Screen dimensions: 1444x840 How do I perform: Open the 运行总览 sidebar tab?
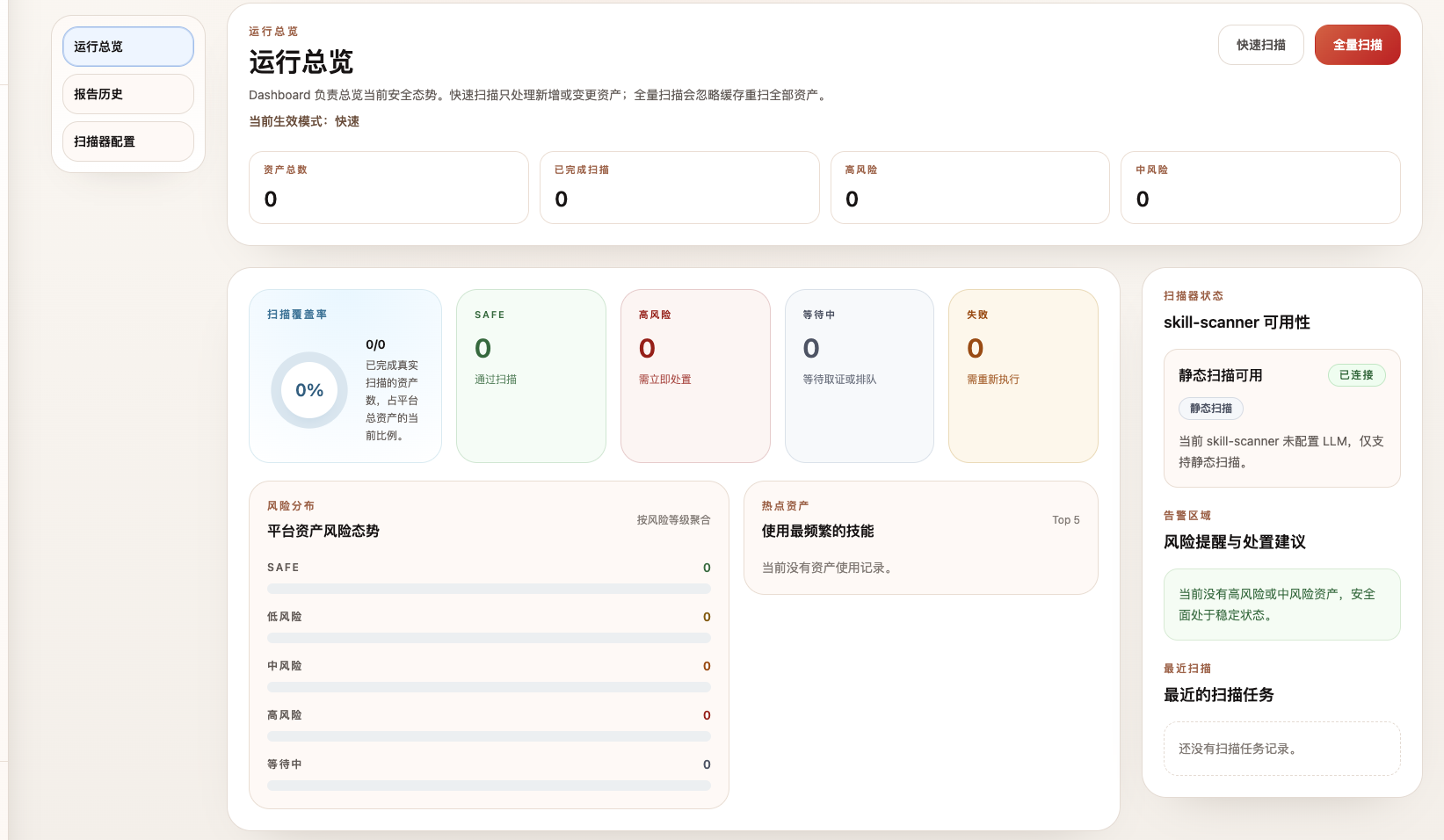click(x=128, y=47)
